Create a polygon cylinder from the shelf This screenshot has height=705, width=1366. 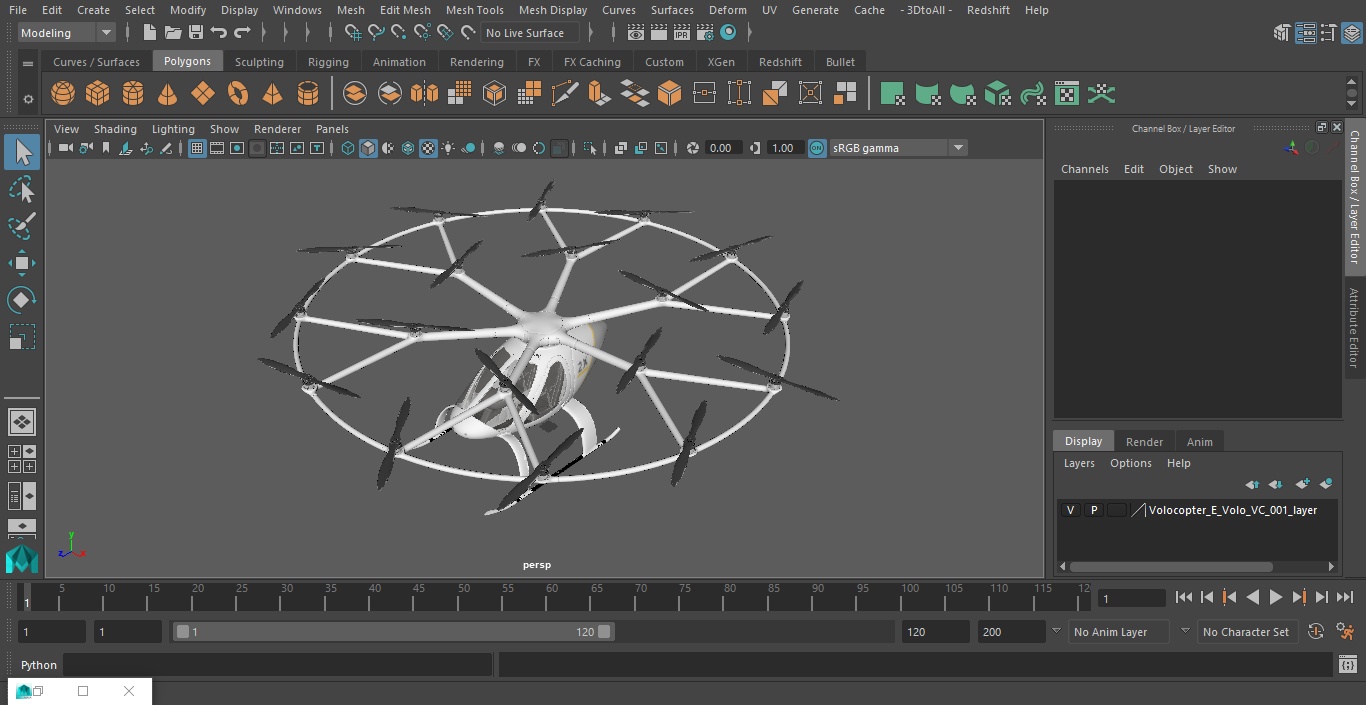pyautogui.click(x=133, y=94)
